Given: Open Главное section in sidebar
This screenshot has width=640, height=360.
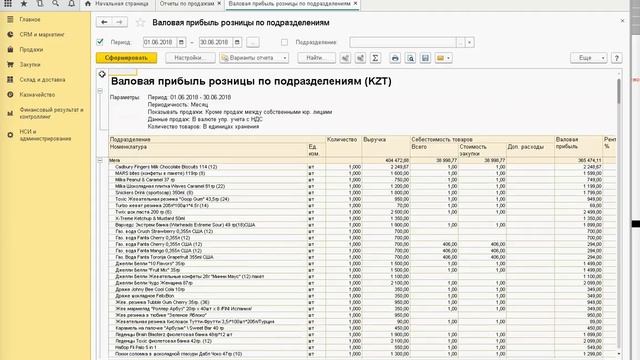Looking at the screenshot, I should click(30, 19).
